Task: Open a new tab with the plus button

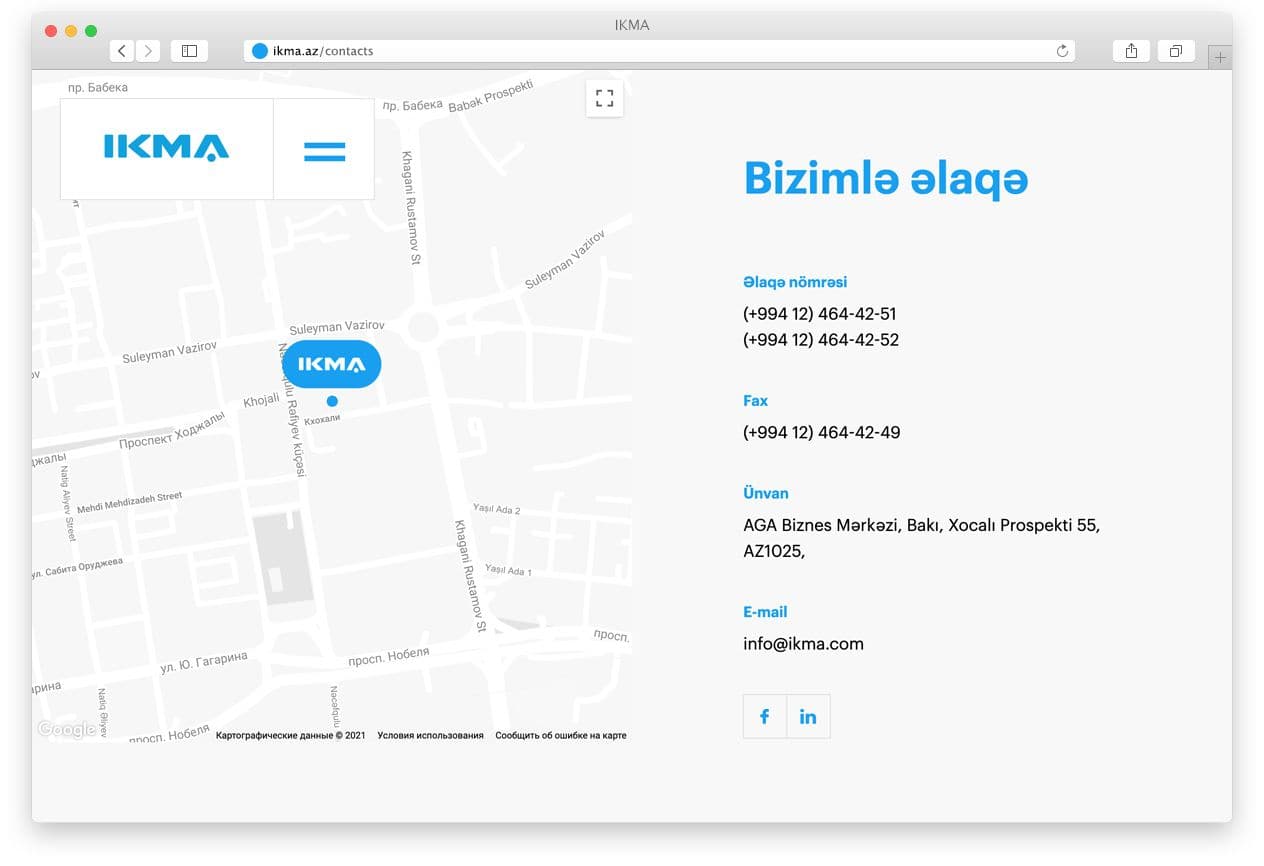Action: coord(1220,57)
